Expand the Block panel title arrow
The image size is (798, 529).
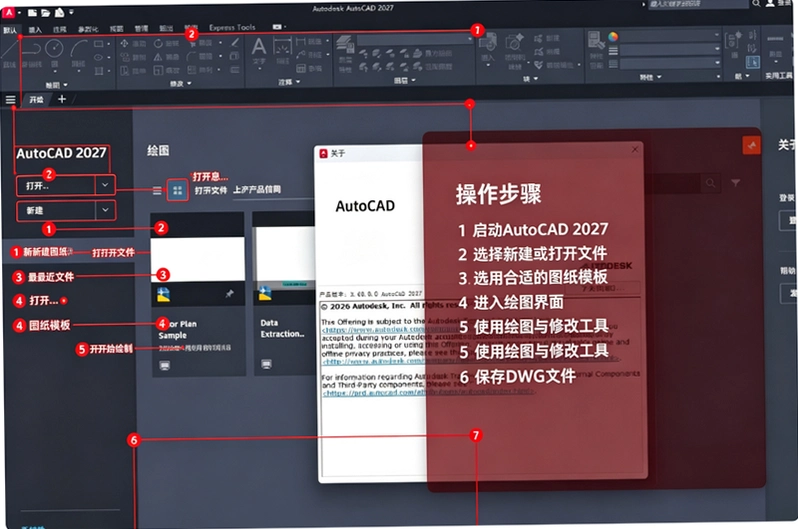(x=535, y=79)
